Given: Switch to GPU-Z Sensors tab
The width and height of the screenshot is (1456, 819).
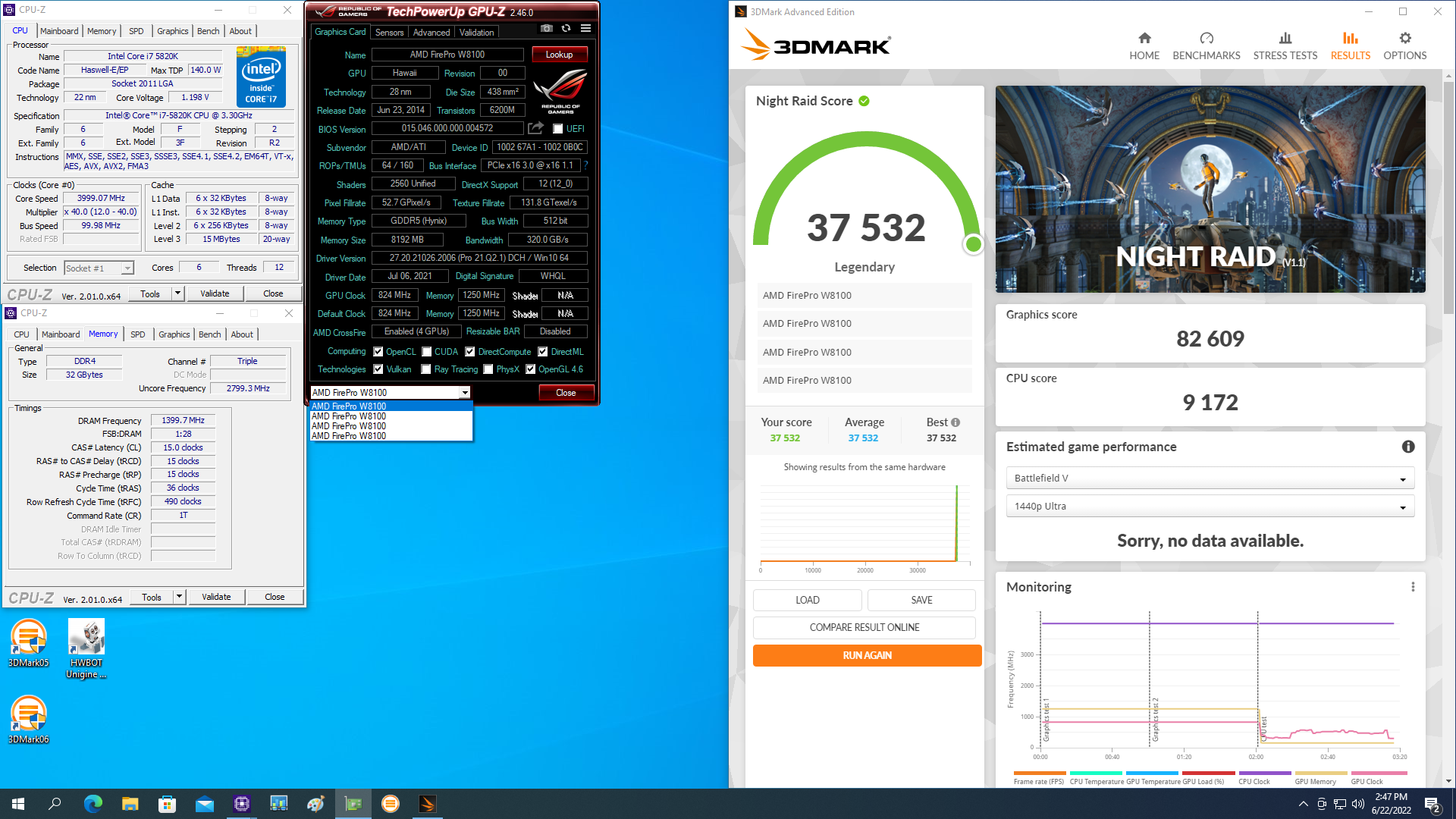Looking at the screenshot, I should pyautogui.click(x=389, y=33).
